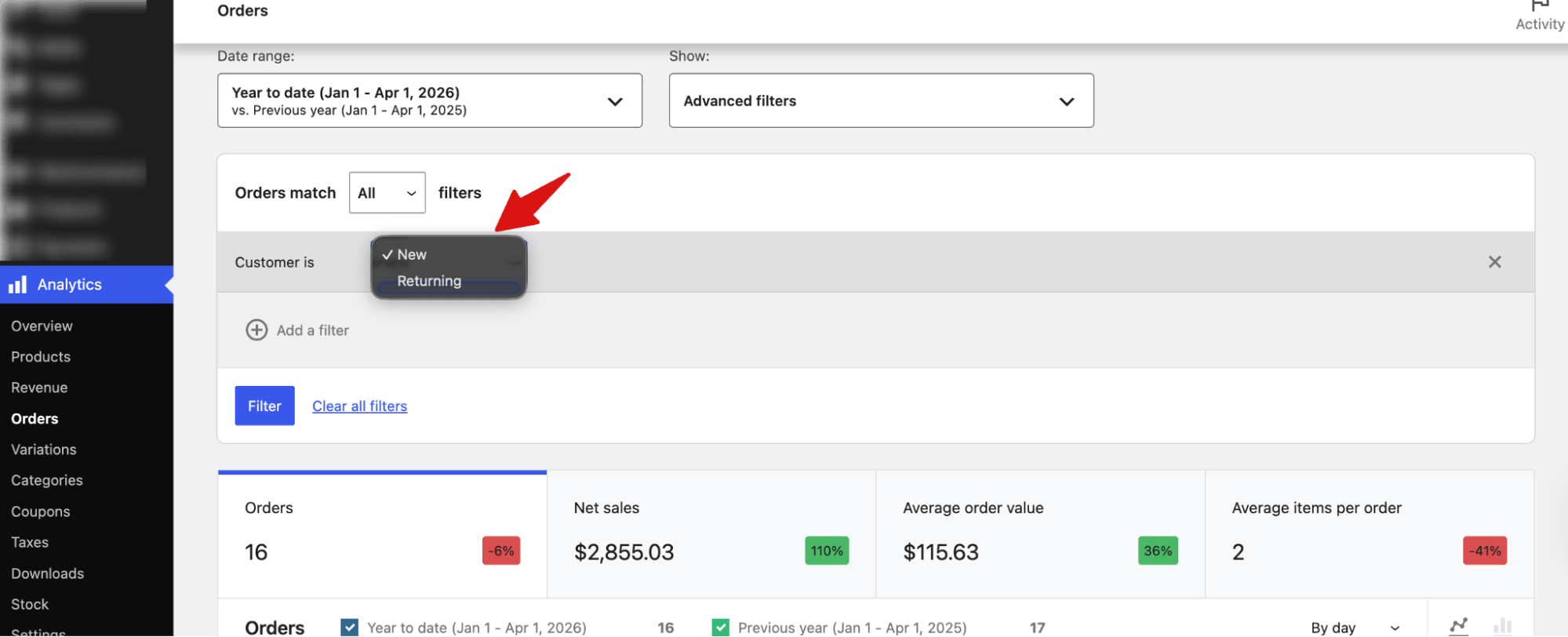Open Taxes in Analytics menu

click(x=30, y=542)
